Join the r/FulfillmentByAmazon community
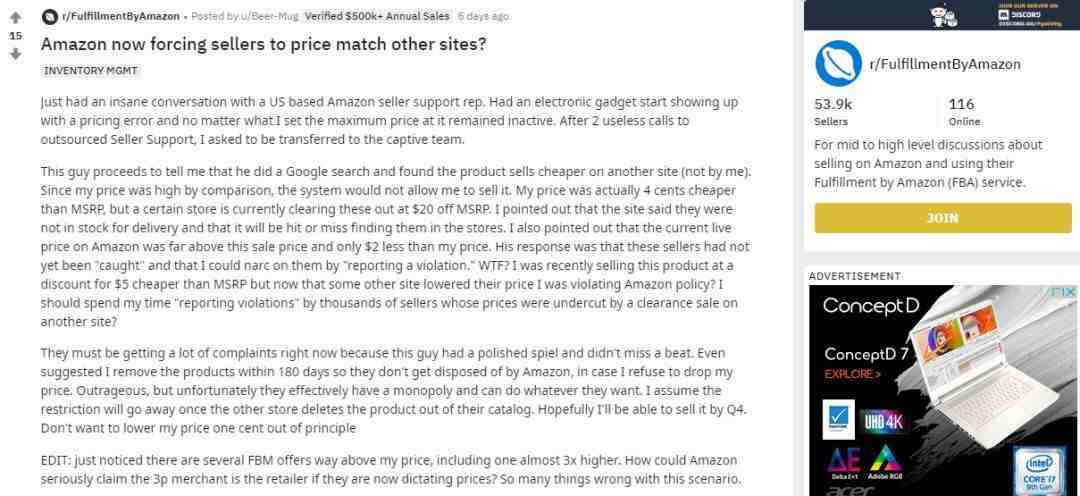This screenshot has height=496, width=1080. (x=943, y=218)
